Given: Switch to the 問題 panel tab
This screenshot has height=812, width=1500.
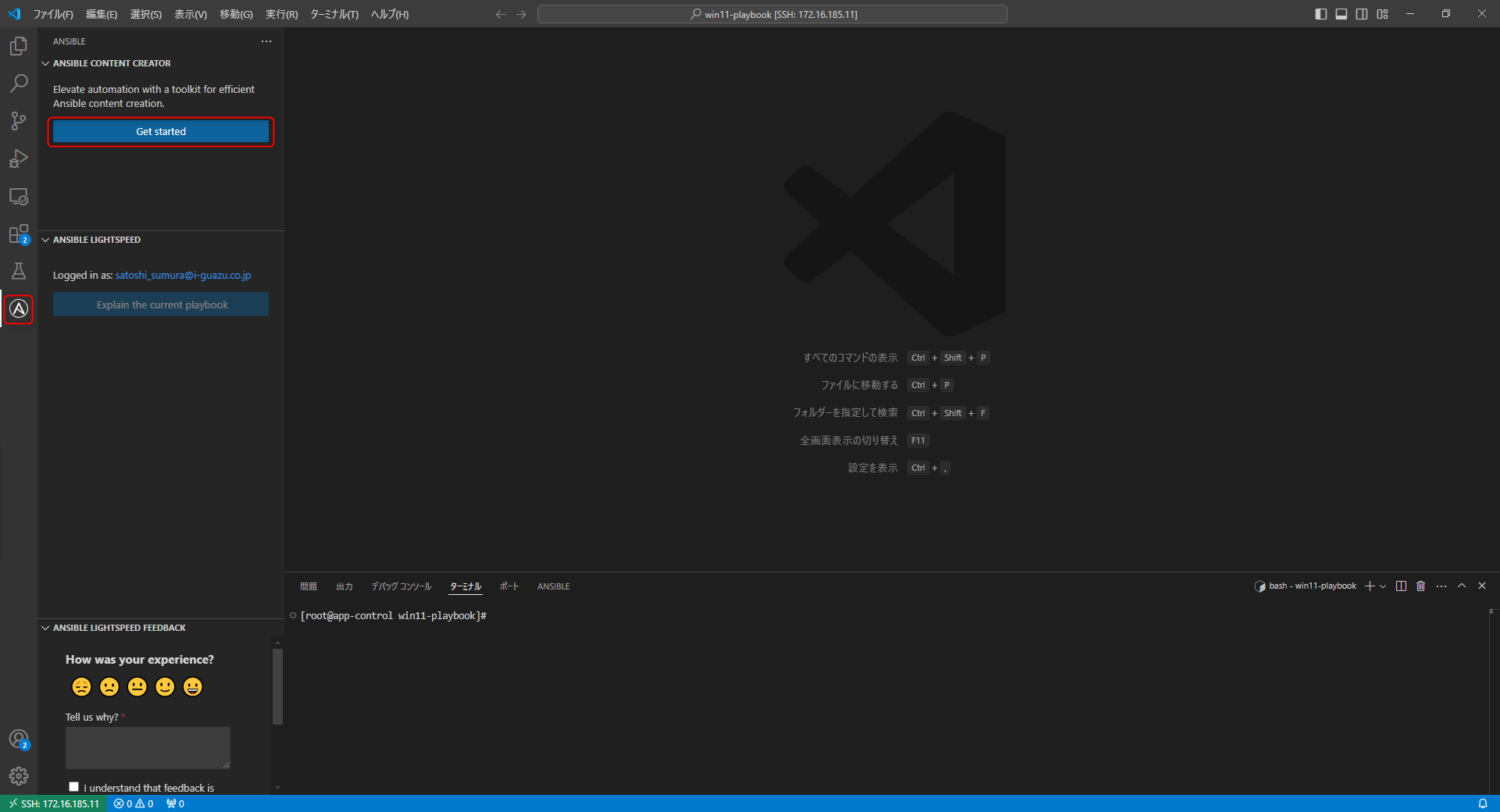Looking at the screenshot, I should coord(309,586).
